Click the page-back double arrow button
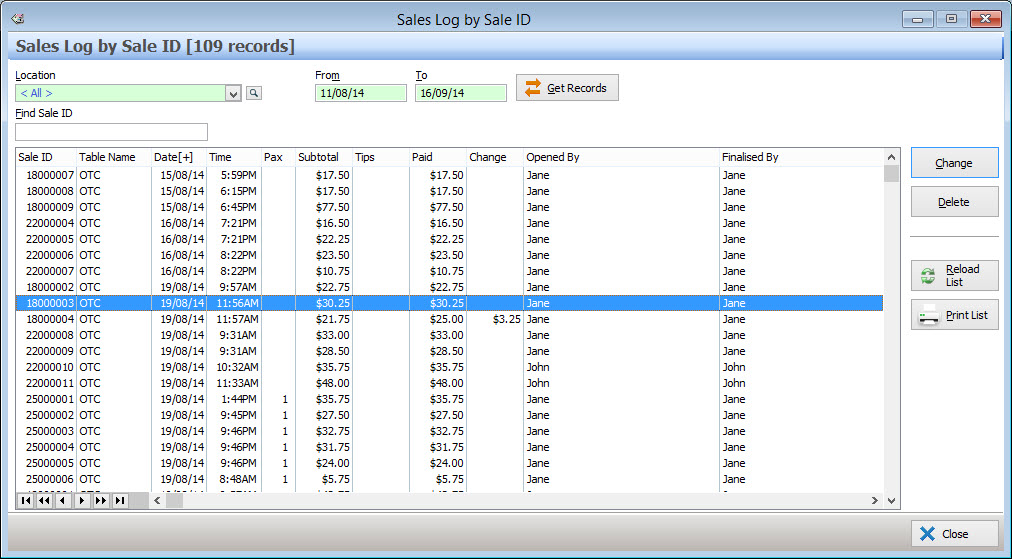This screenshot has height=559, width=1012. coord(44,500)
